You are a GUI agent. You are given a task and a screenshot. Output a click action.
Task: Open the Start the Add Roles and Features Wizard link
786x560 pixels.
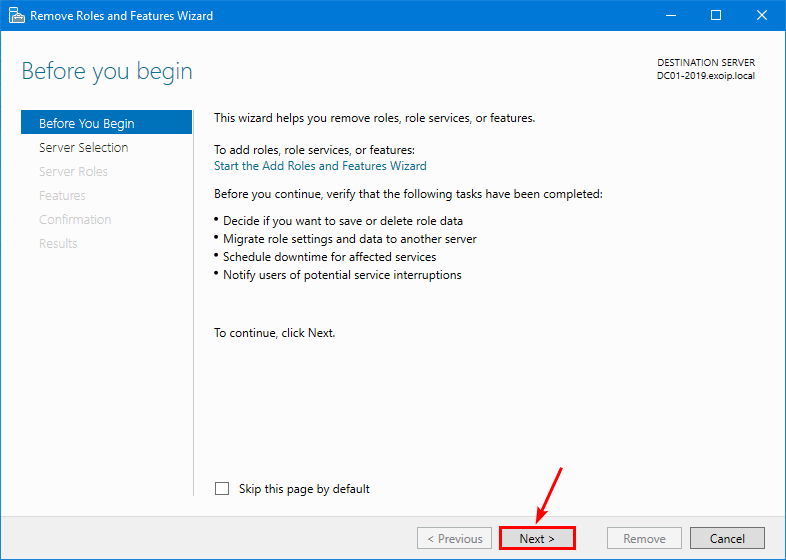(x=320, y=166)
